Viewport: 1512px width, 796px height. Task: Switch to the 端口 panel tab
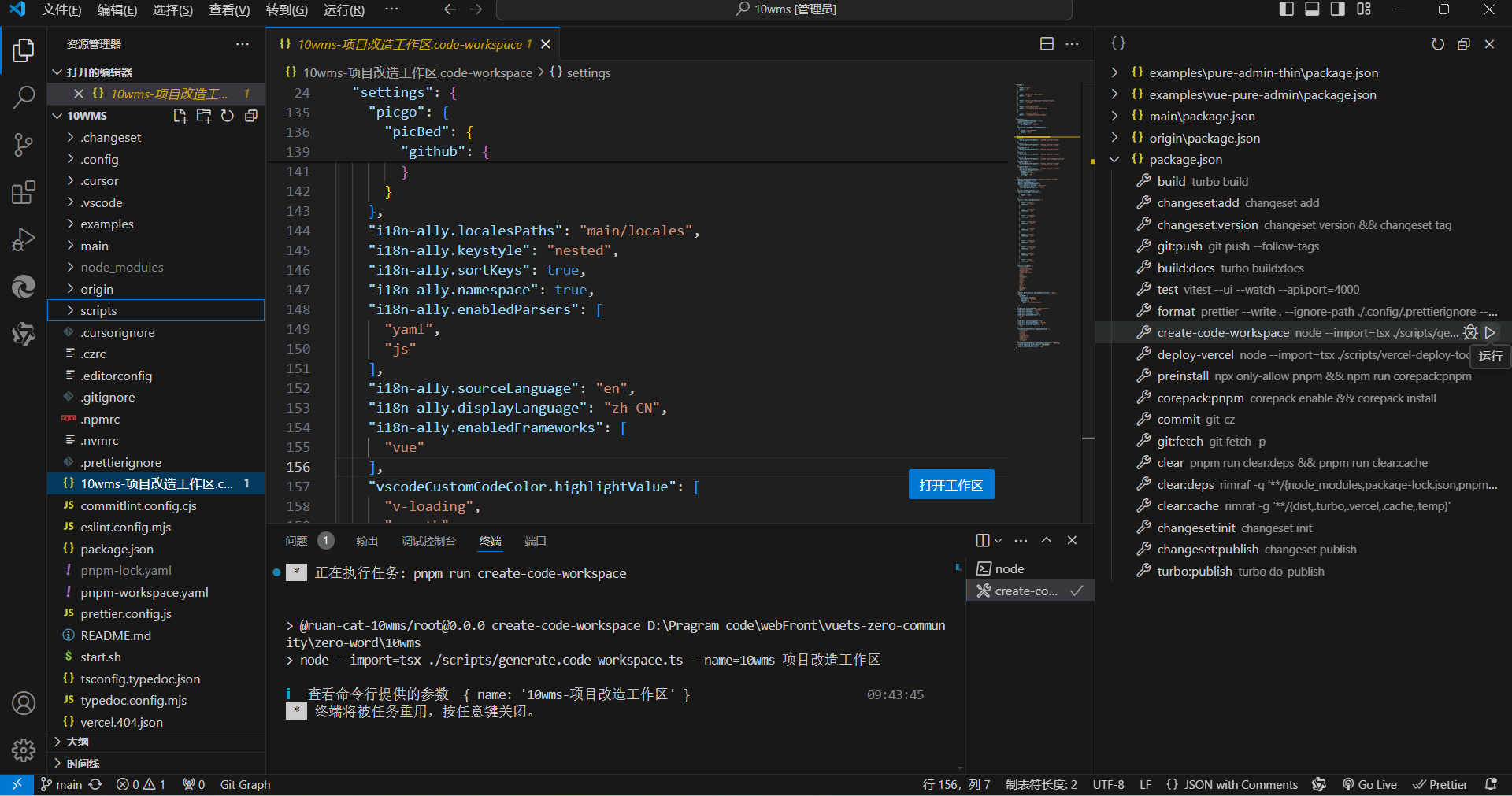pos(535,541)
